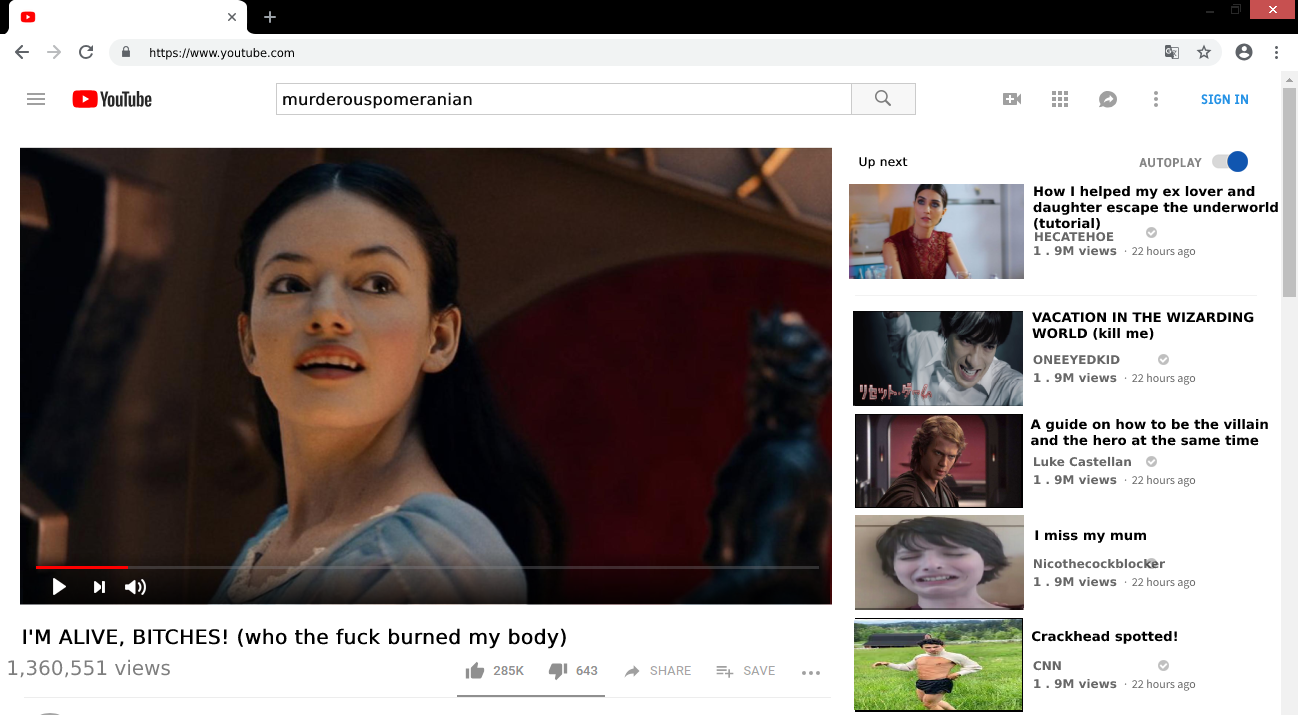Open the YouTube apps grid
Image resolution: width=1298 pixels, height=715 pixels.
(1060, 99)
